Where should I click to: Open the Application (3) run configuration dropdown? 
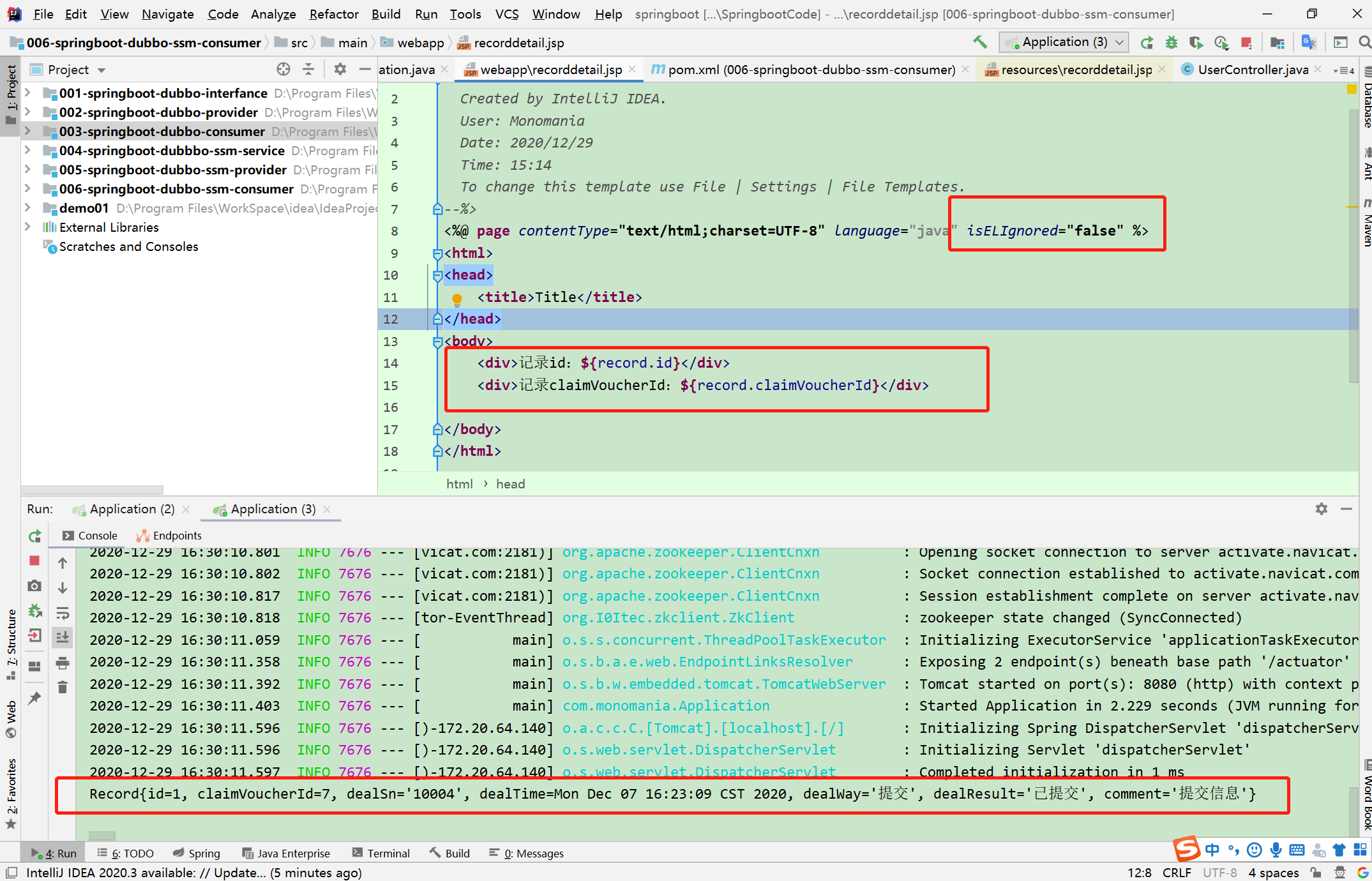pos(1064,42)
